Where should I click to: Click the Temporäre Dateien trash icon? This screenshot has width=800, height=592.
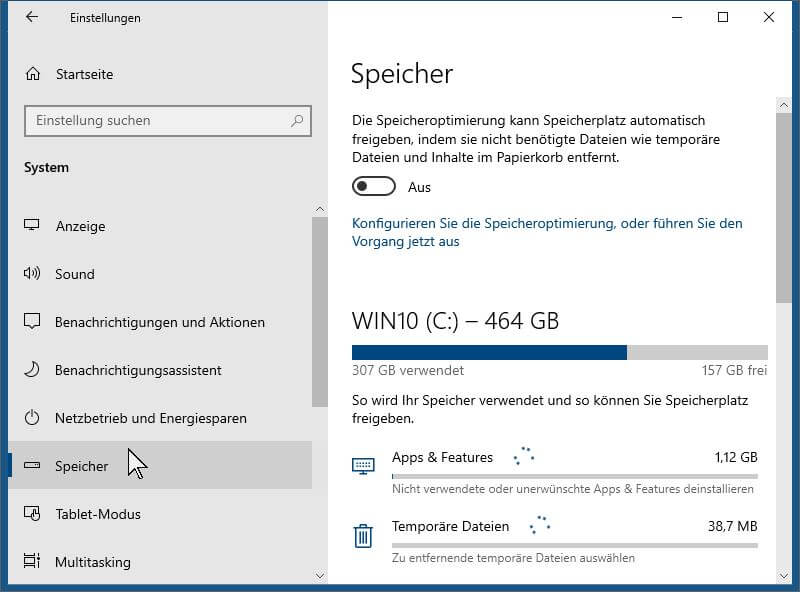(363, 536)
